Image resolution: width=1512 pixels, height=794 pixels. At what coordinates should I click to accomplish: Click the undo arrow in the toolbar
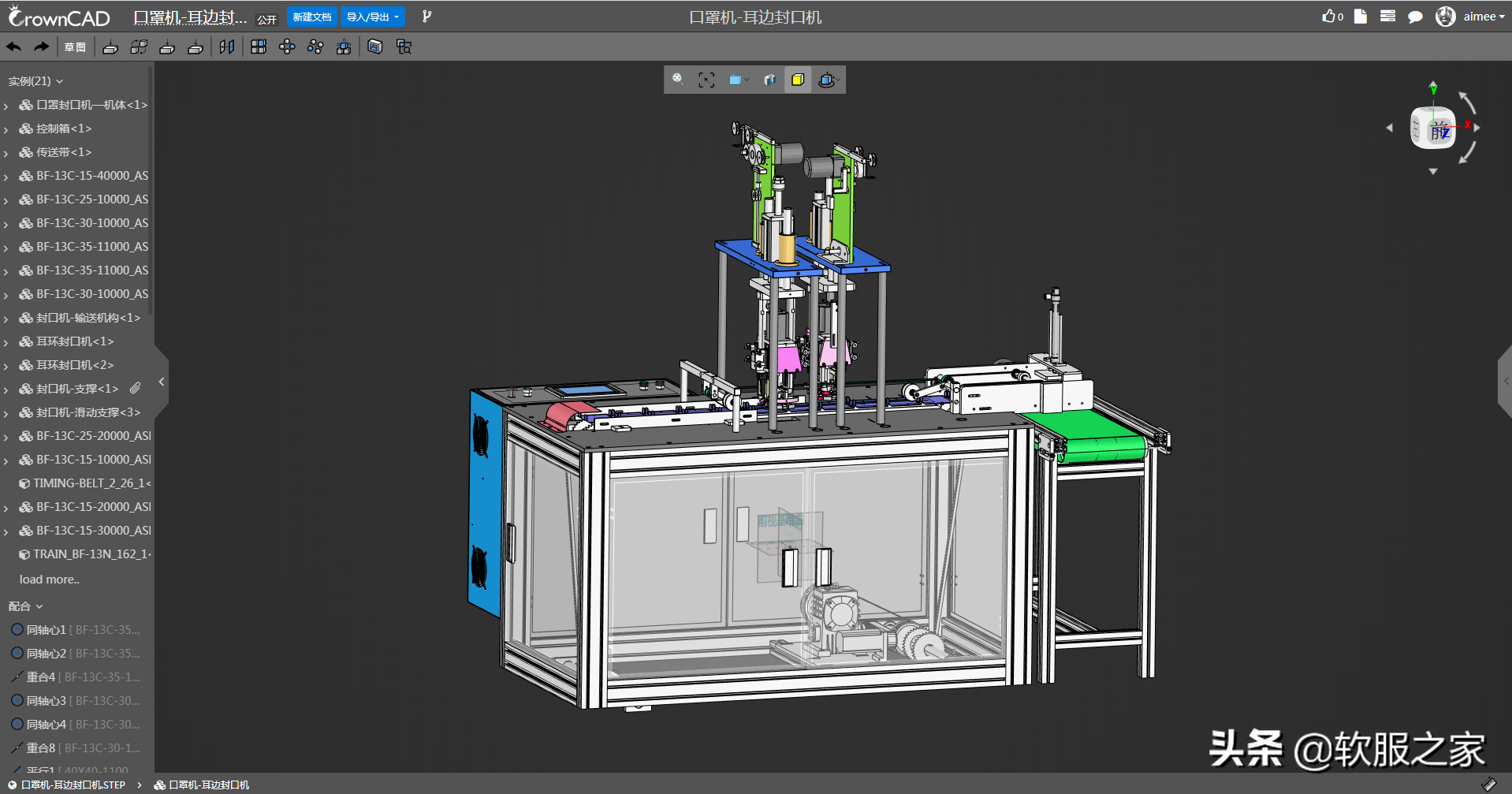(x=14, y=47)
